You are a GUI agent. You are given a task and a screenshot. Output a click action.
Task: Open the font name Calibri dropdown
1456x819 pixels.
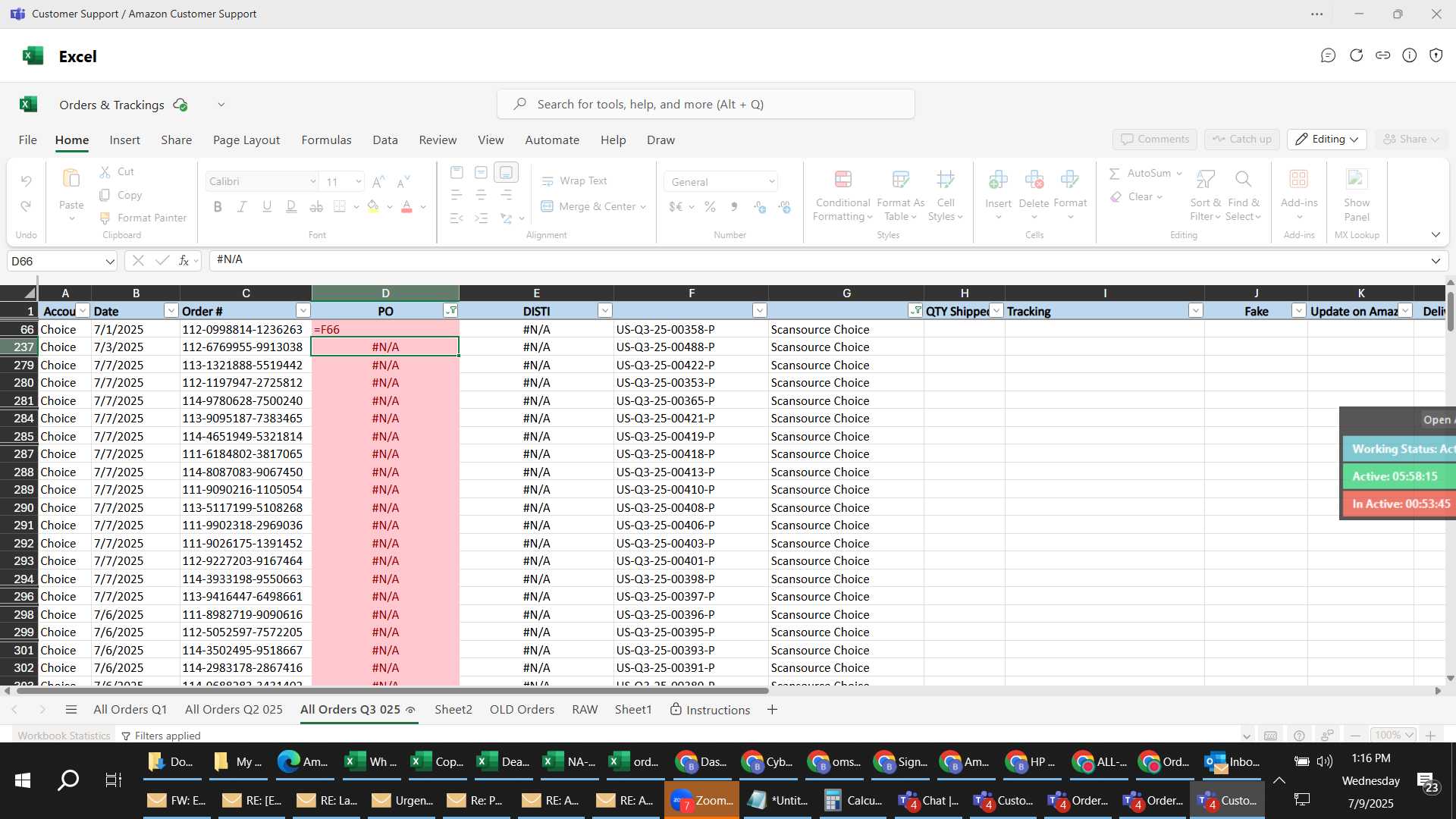312,182
